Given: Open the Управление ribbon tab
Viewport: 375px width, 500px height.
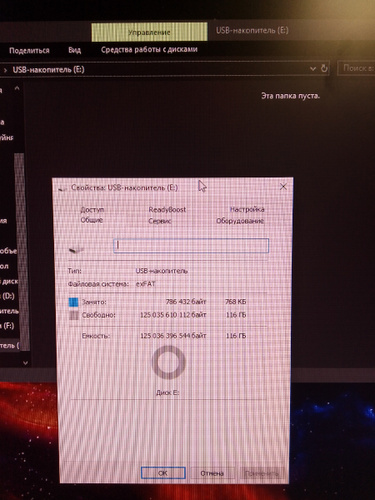Looking at the screenshot, I should (149, 32).
